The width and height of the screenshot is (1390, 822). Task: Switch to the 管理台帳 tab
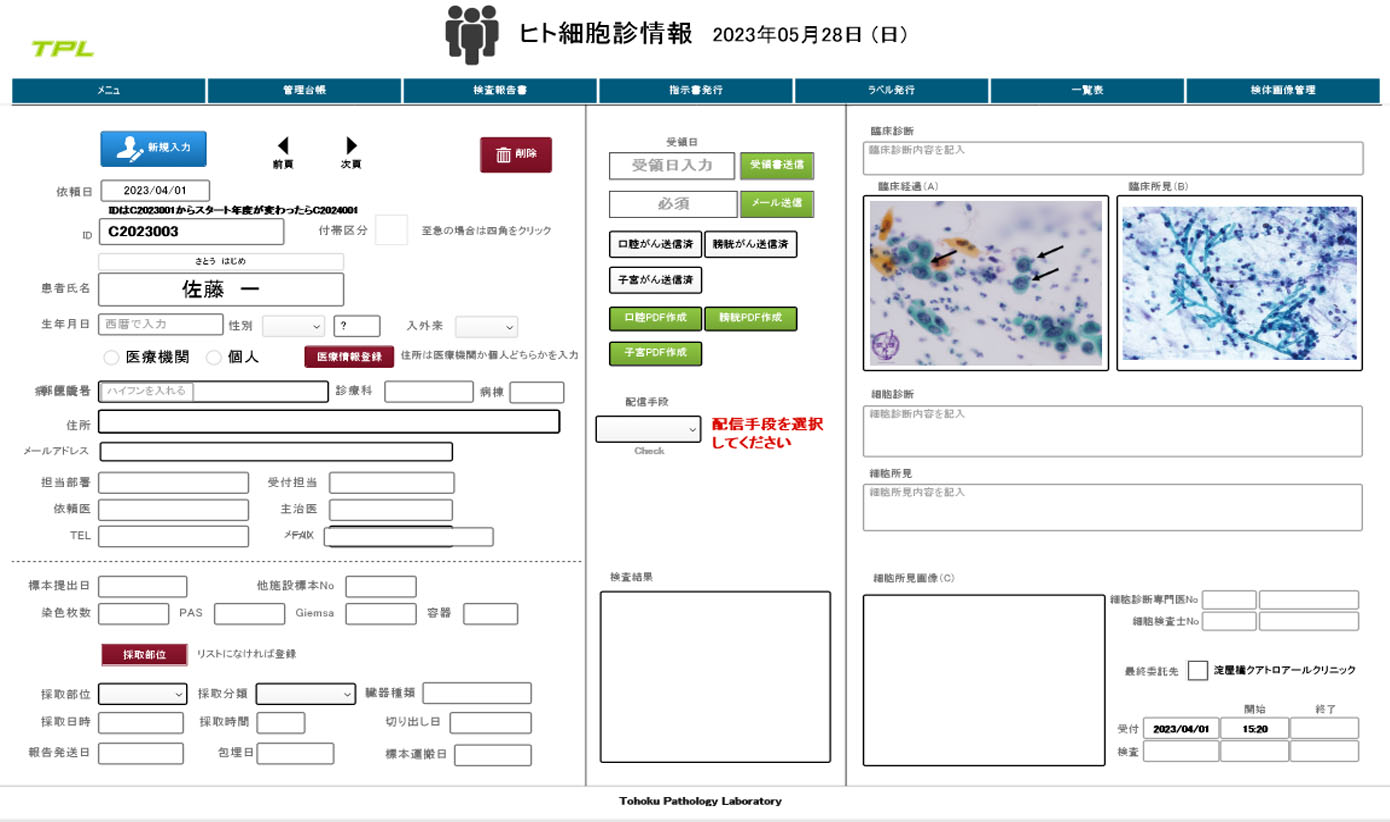302,89
